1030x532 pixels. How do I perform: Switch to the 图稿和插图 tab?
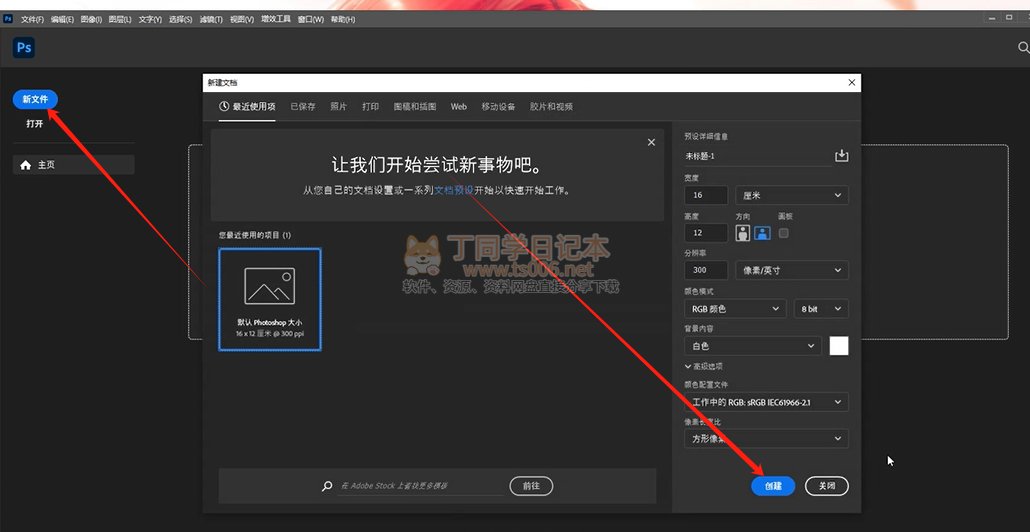[x=414, y=106]
